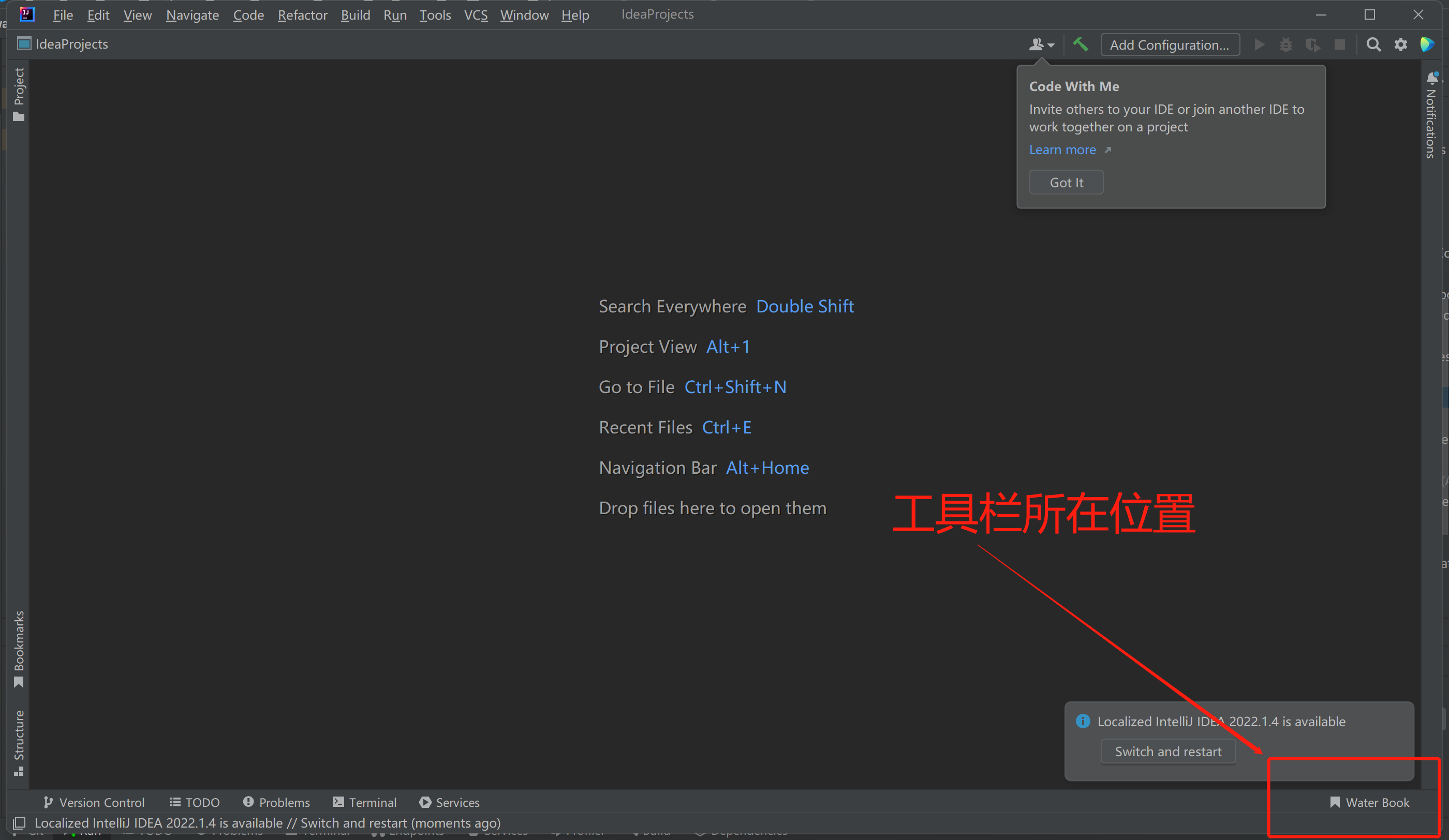Open the Terminal tab

[365, 802]
